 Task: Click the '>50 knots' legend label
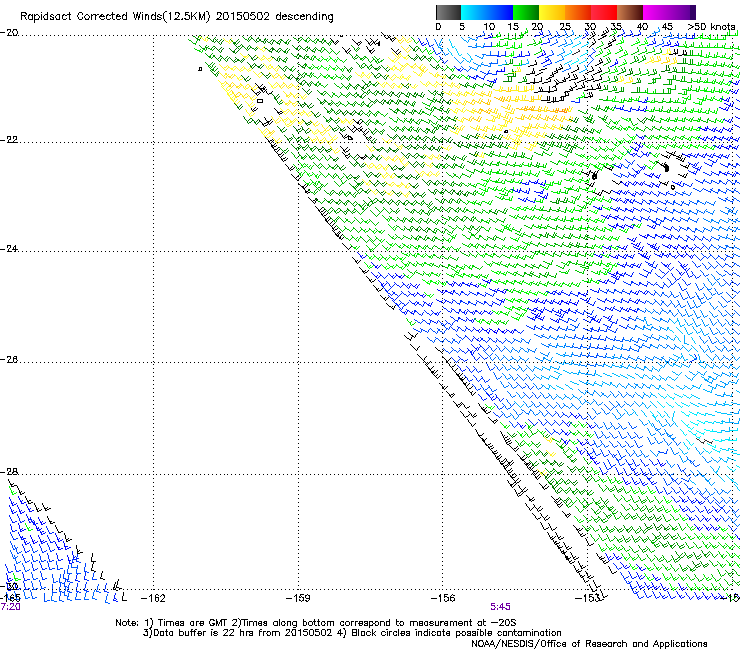(x=711, y=27)
